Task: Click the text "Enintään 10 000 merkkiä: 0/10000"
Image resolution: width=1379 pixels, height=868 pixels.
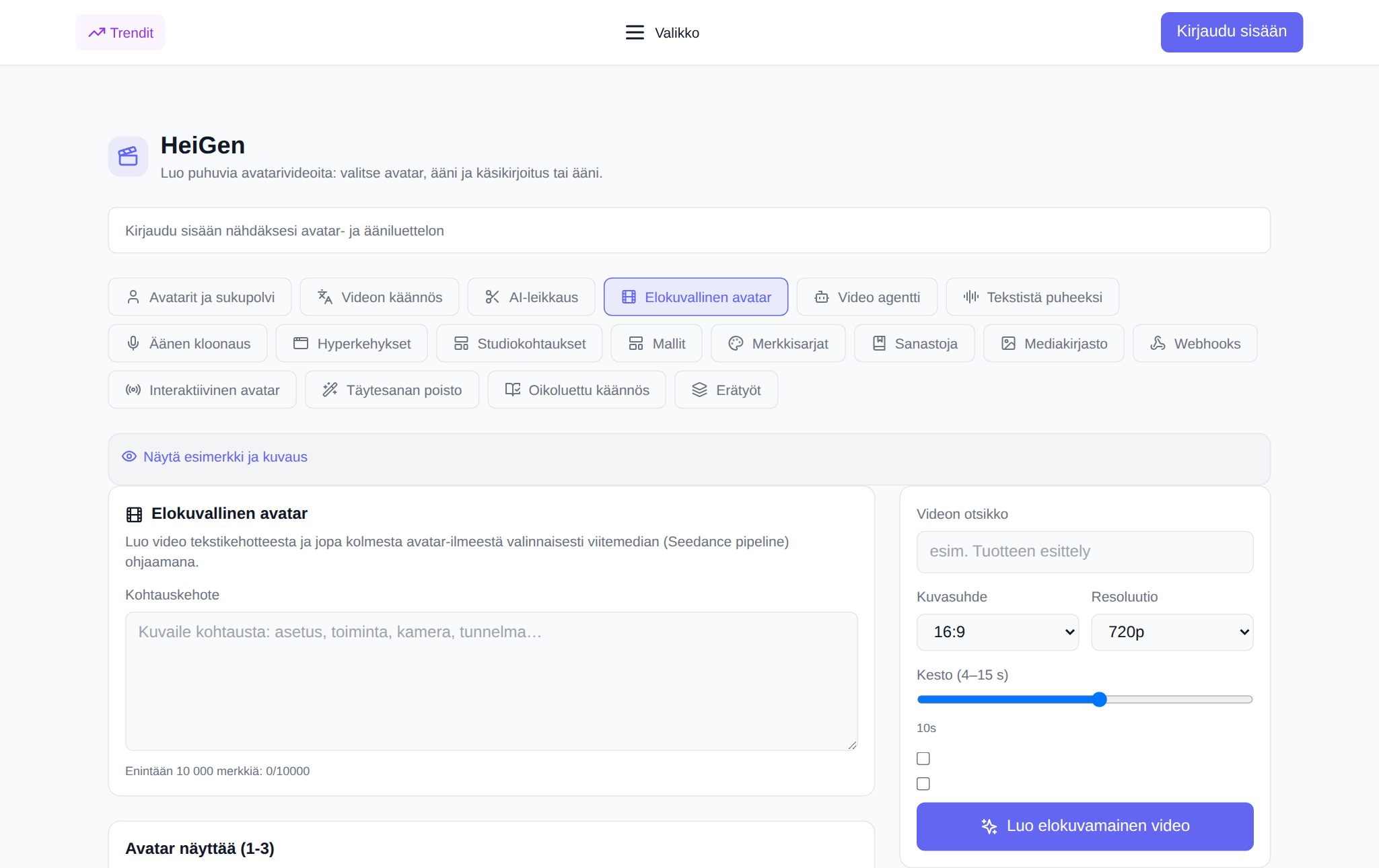Action: coord(217,771)
